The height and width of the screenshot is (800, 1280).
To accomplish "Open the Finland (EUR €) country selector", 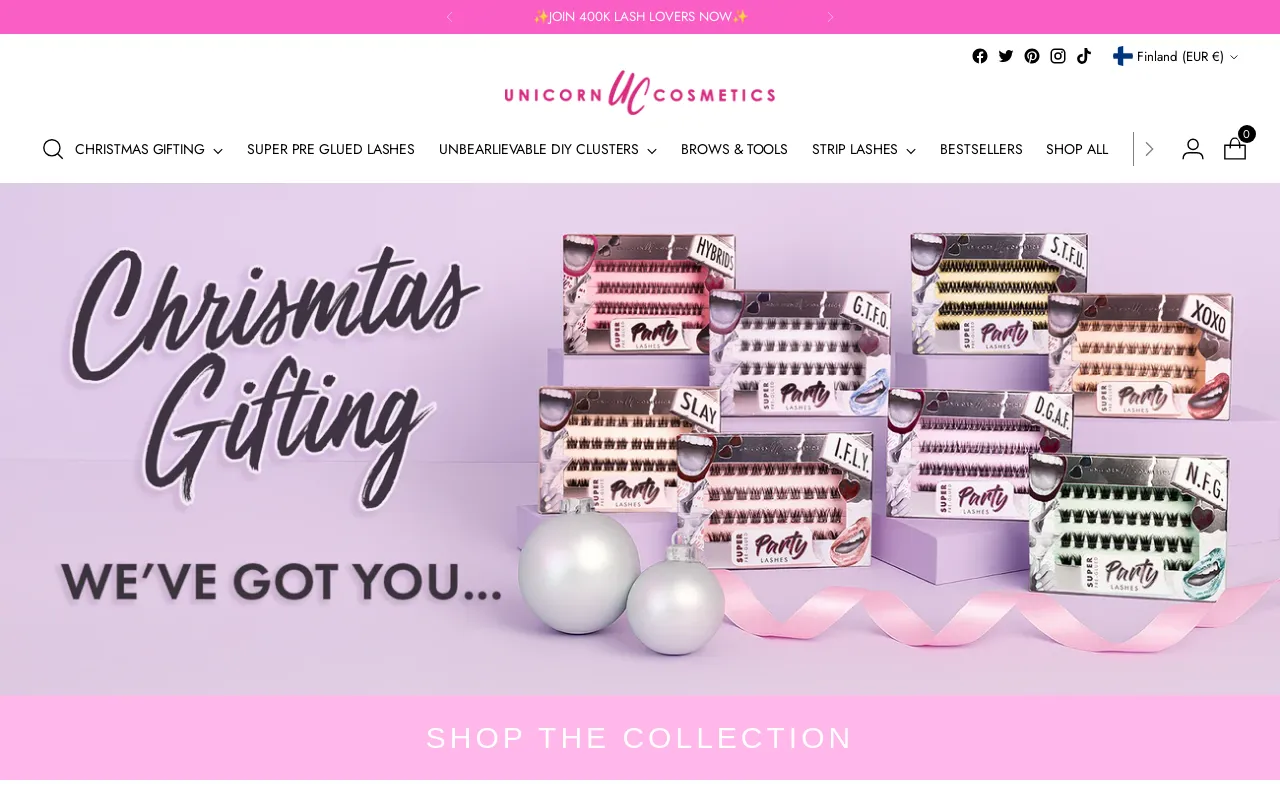I will [1175, 56].
